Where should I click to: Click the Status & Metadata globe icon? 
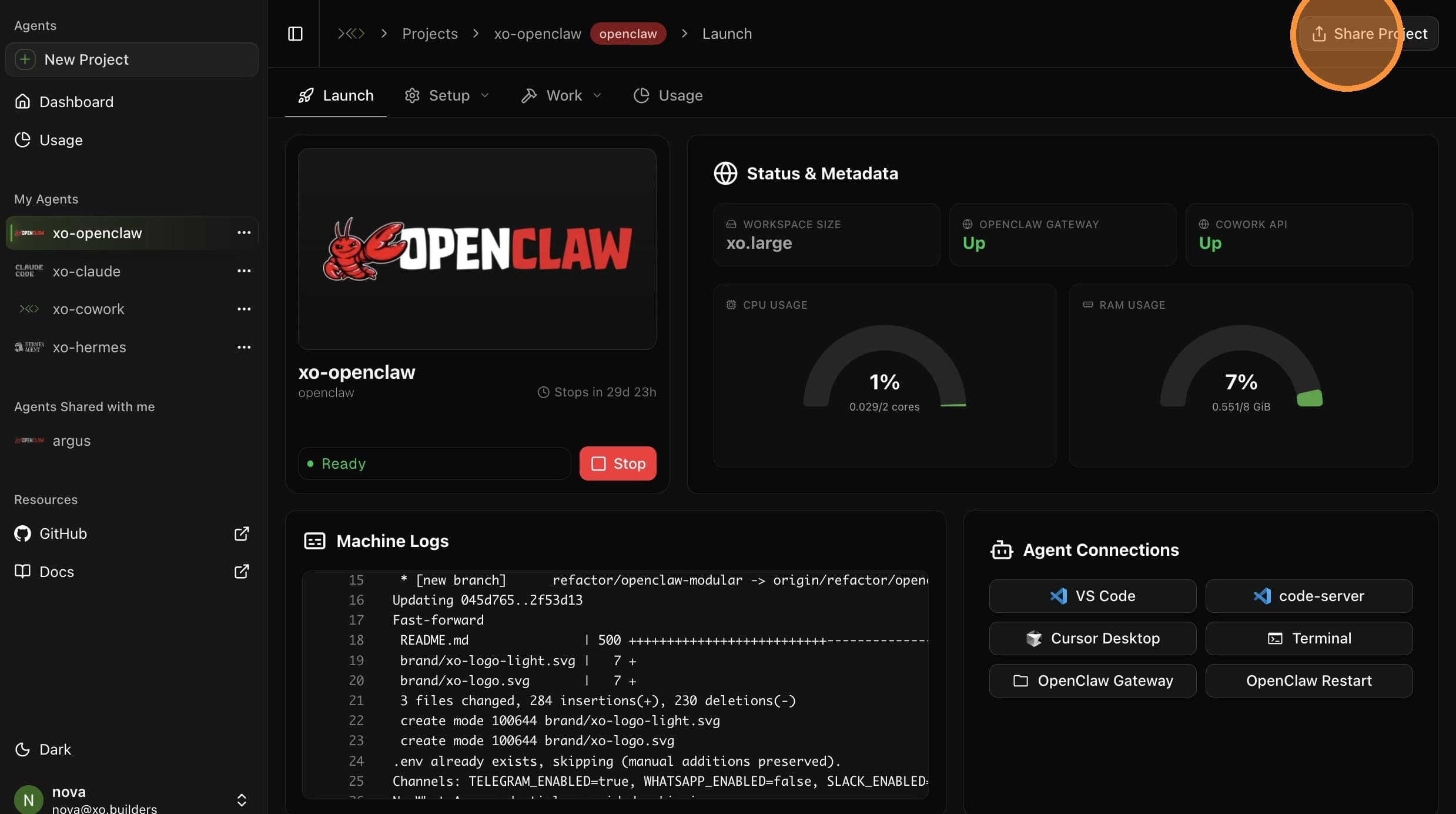pos(725,174)
